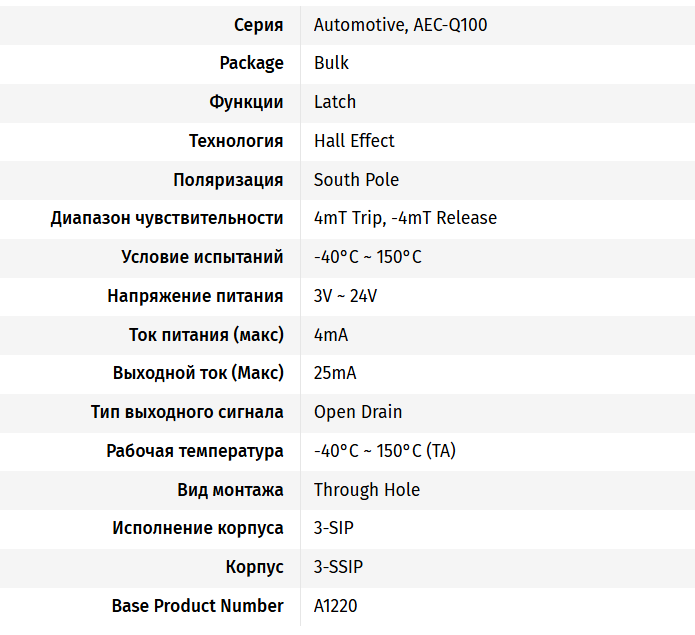Select the 'Latch' function value

point(335,102)
